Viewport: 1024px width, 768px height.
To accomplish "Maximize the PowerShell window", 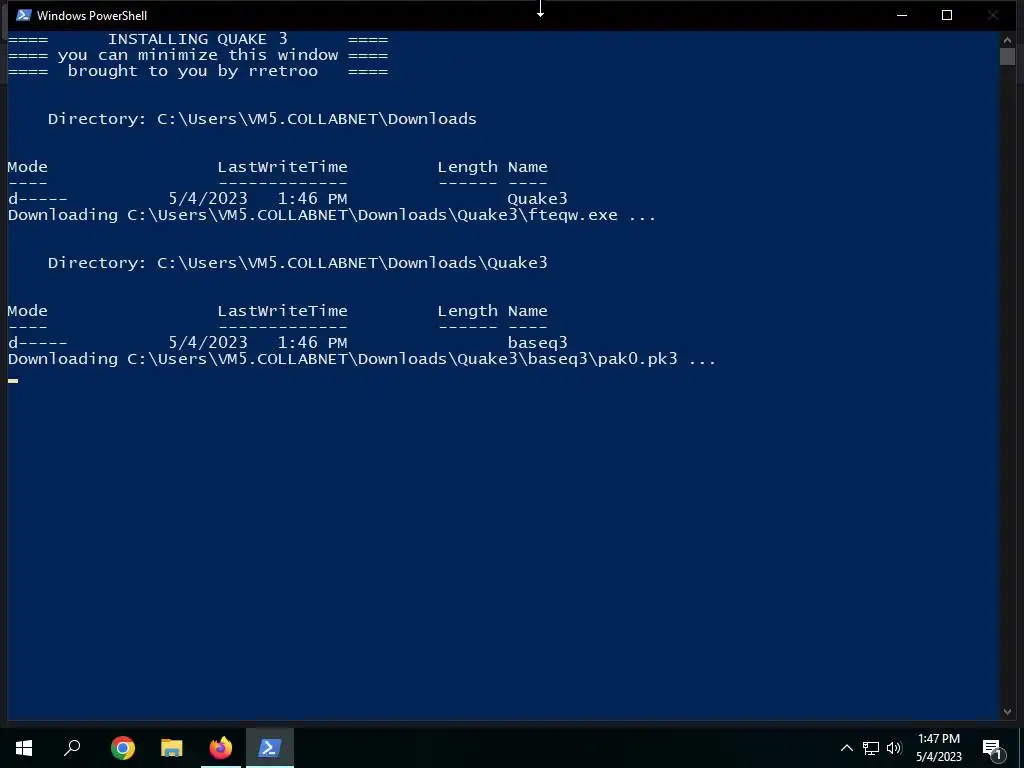I will (947, 15).
